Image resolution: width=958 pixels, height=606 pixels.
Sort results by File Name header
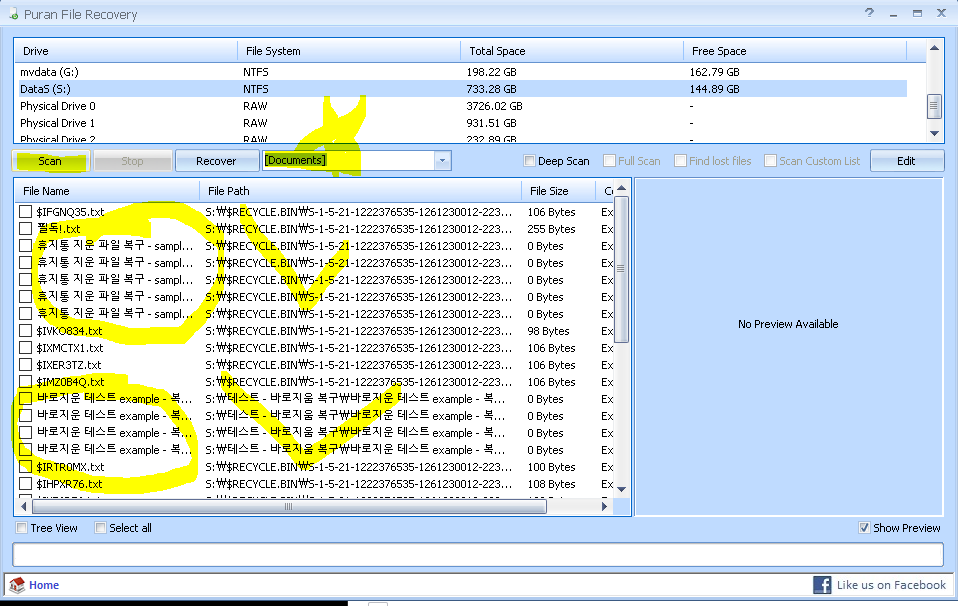108,191
